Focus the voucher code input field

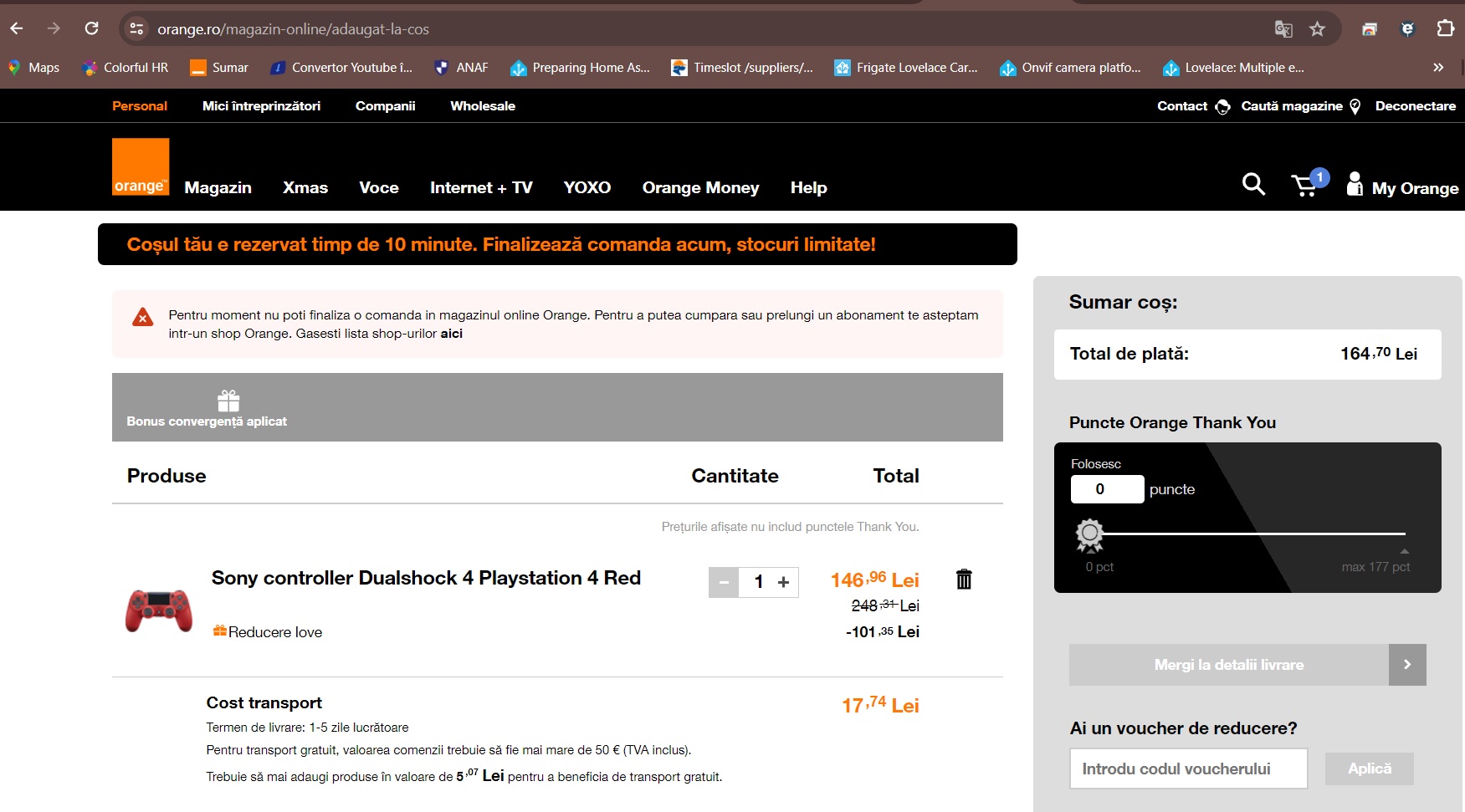(x=1188, y=769)
